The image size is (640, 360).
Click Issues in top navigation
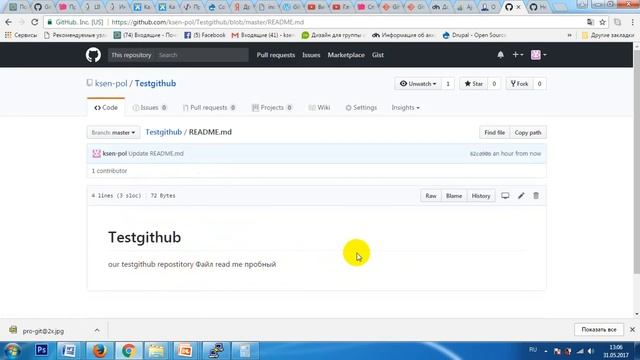point(311,55)
